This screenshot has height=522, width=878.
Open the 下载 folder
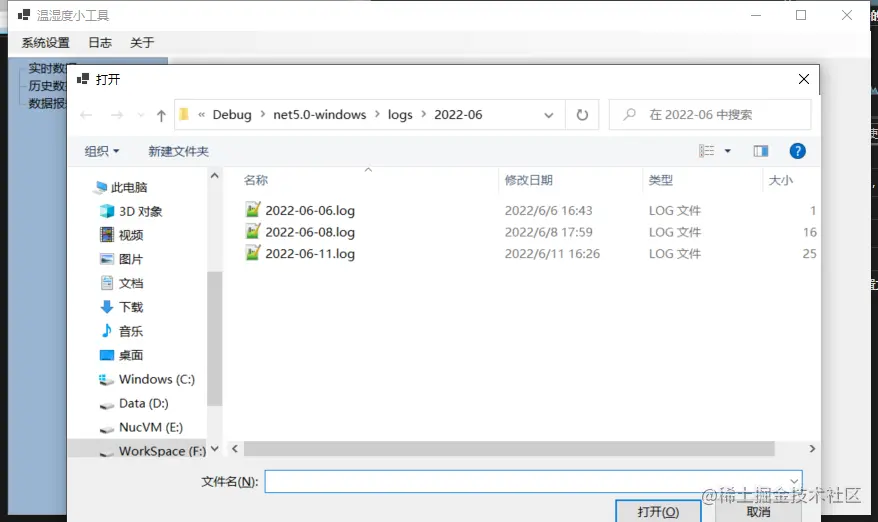coord(131,307)
